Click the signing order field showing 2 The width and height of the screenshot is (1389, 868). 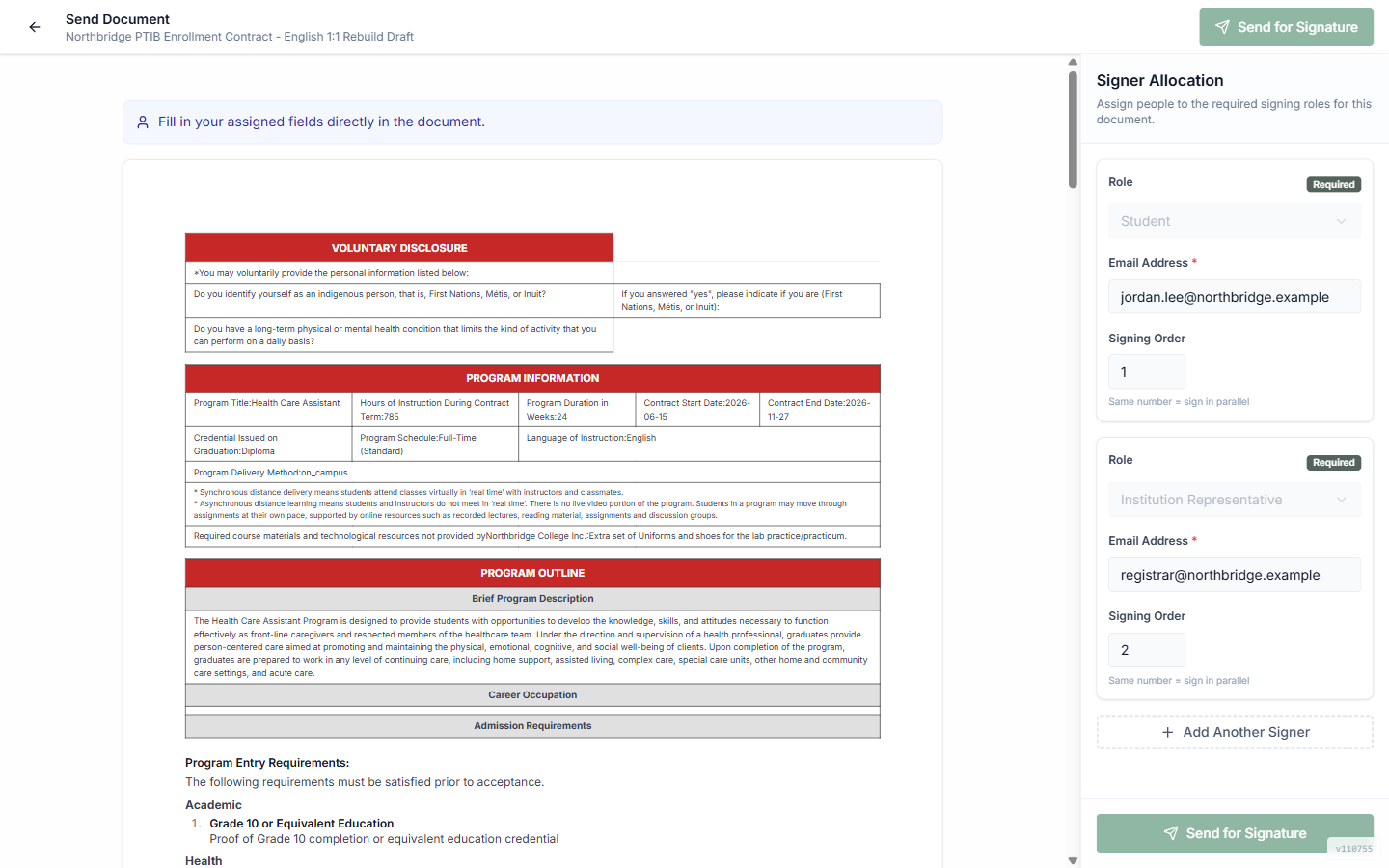click(1147, 650)
